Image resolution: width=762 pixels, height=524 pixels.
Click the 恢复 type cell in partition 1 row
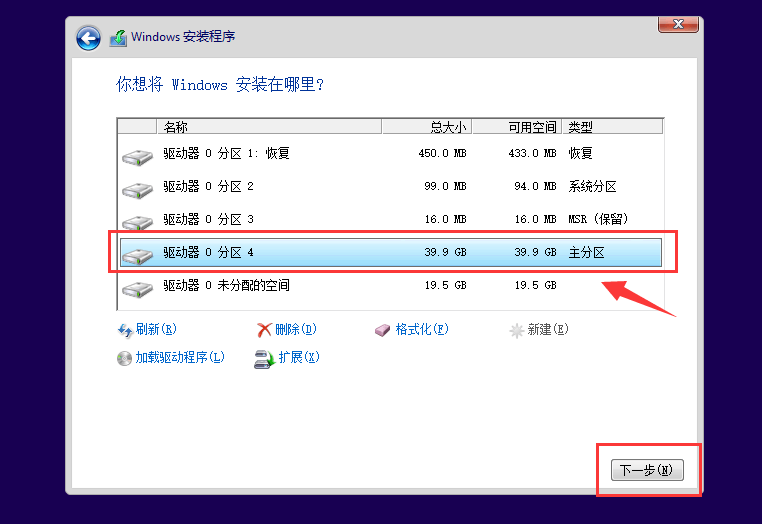580,154
